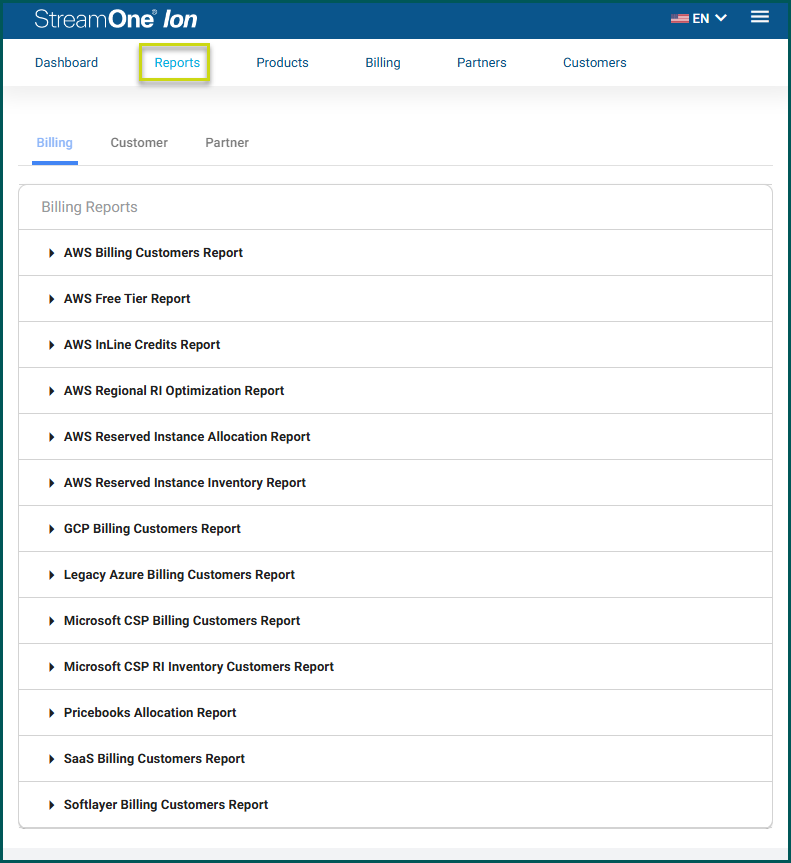The height and width of the screenshot is (863, 791).
Task: Expand arrow for AWS Free Tier Report
Action: [52, 299]
